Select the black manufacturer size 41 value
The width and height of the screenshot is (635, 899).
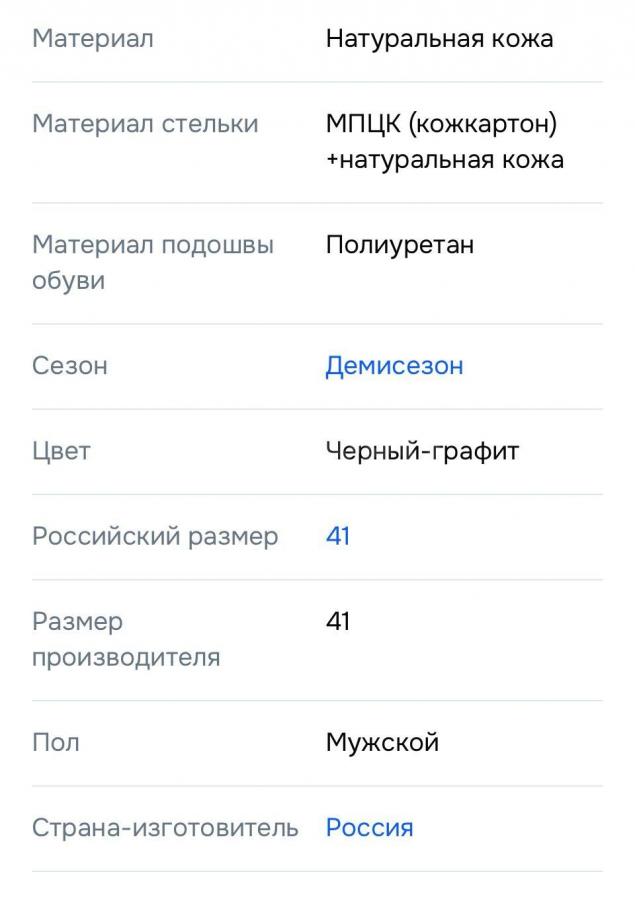(338, 622)
